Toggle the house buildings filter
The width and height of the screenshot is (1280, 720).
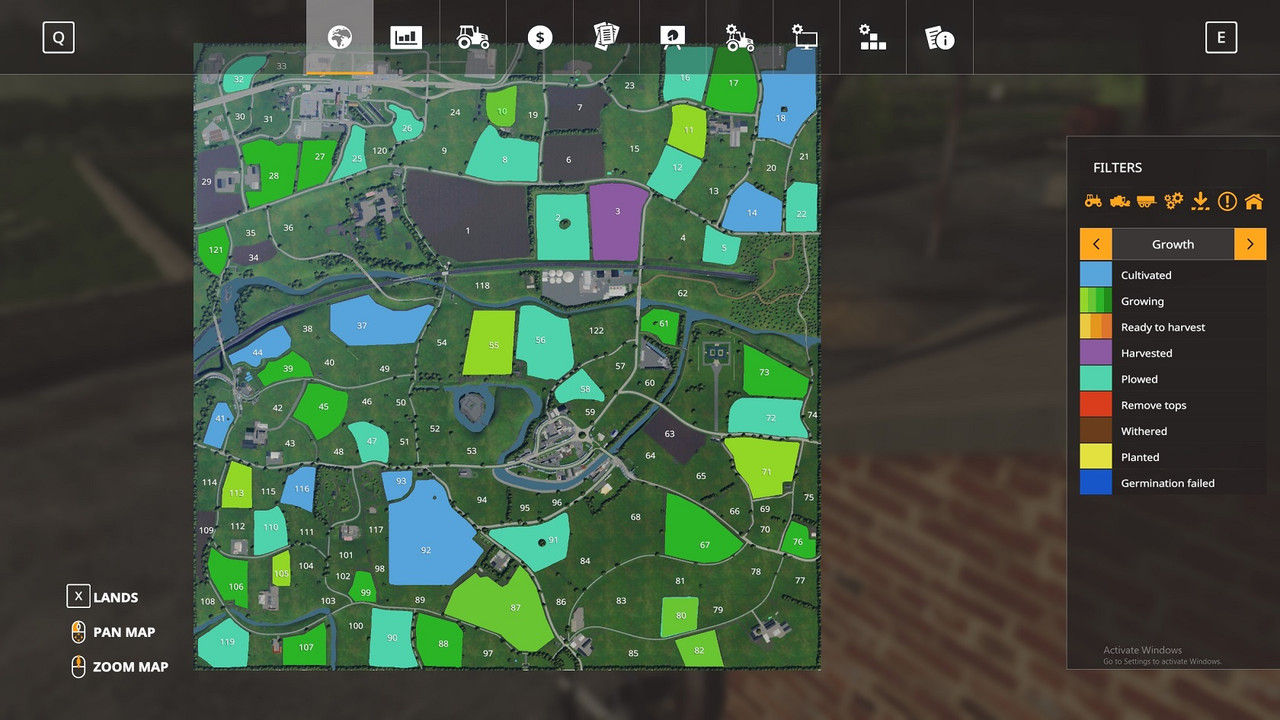click(1254, 201)
